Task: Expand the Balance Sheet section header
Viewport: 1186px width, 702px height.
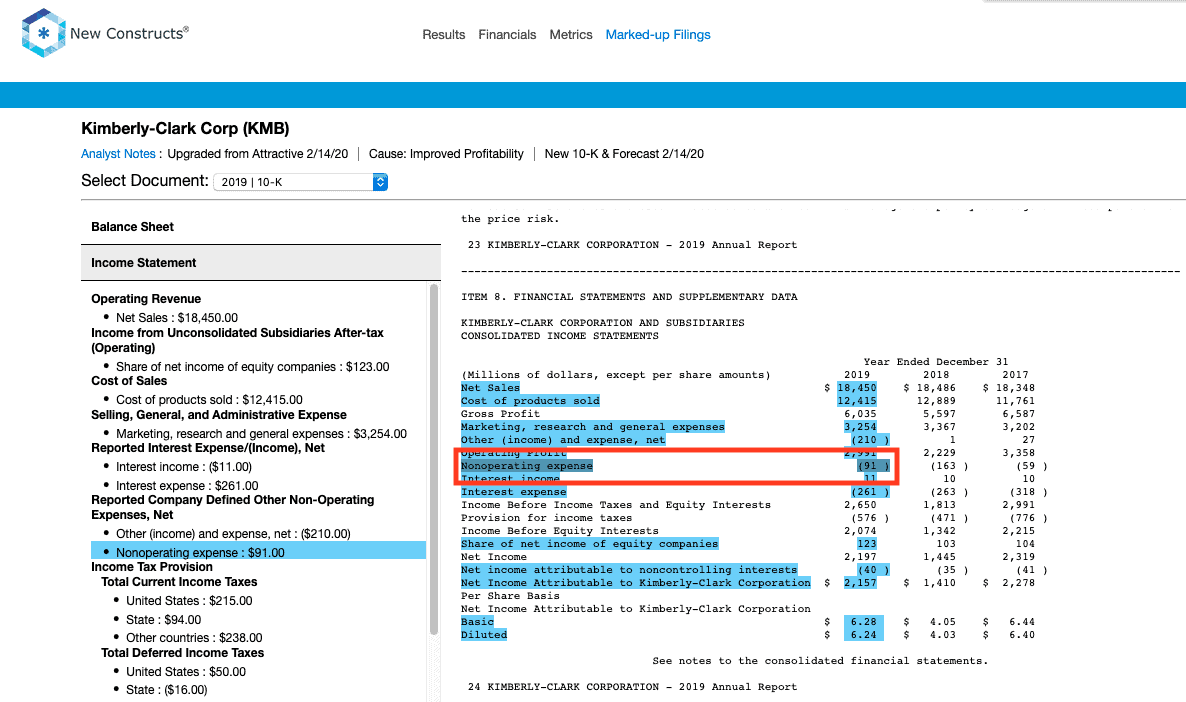Action: click(x=261, y=227)
